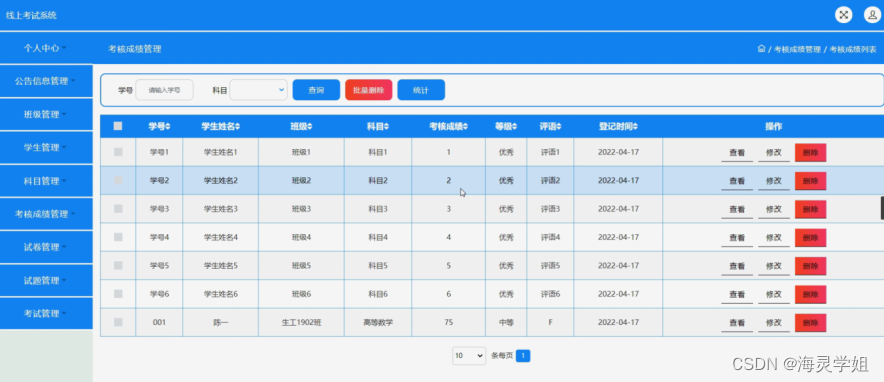Screen dimensions: 884x382
Task: Select the 评语4 comment cell
Action: click(550, 237)
